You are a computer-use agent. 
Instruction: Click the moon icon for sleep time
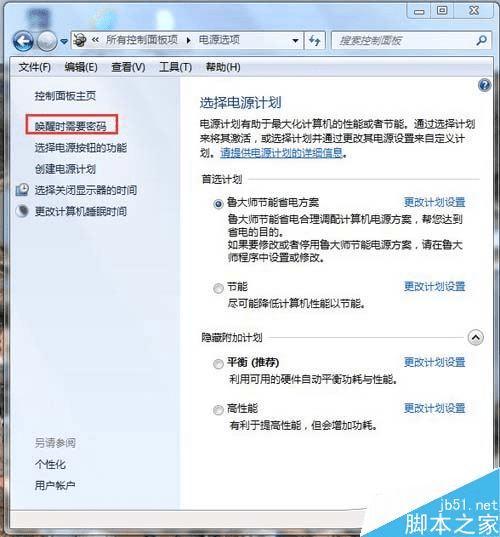(x=22, y=211)
